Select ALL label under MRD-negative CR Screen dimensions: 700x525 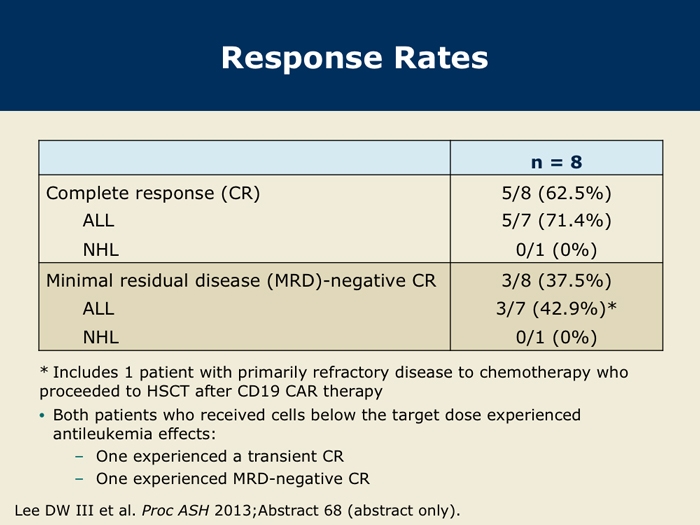[x=98, y=308]
